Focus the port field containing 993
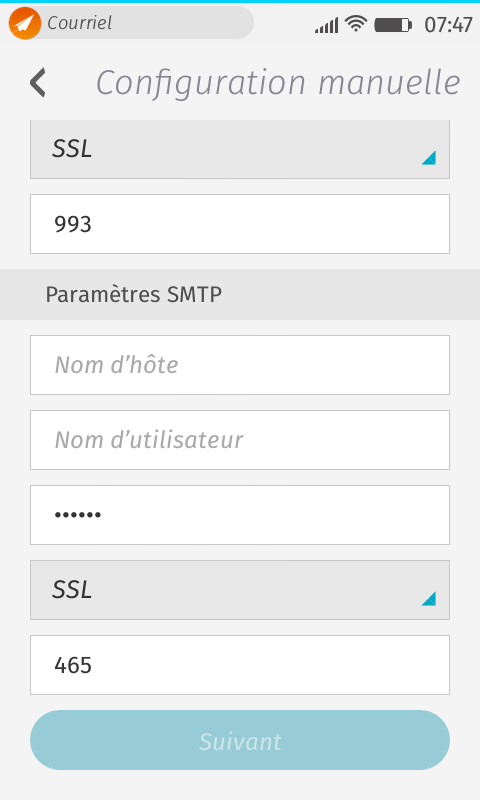 (x=240, y=224)
